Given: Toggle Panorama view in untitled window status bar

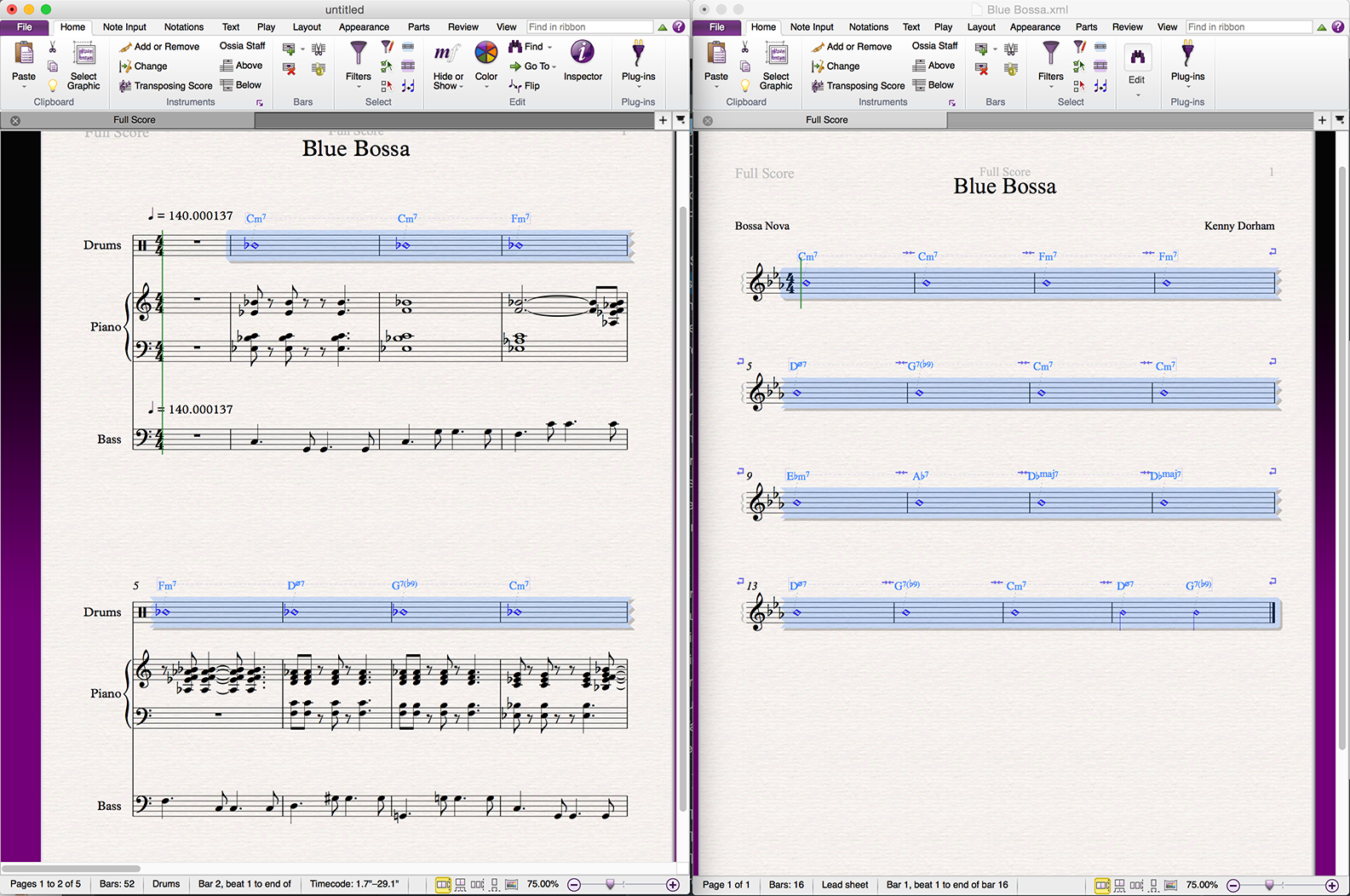Looking at the screenshot, I should [x=511, y=885].
